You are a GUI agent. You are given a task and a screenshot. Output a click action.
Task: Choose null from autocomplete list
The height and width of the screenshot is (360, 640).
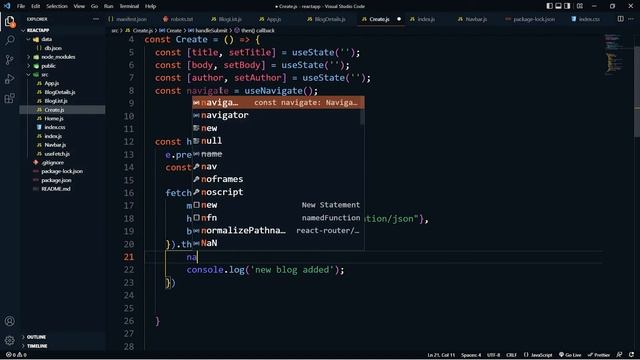[x=278, y=141]
